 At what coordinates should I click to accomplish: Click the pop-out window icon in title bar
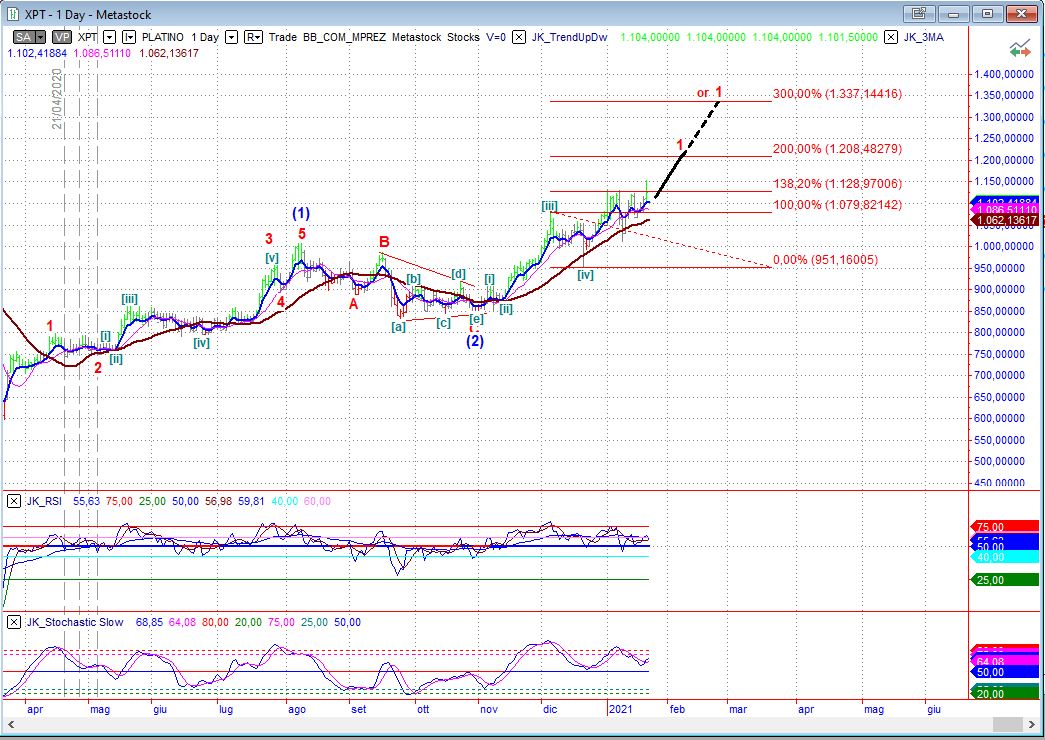pyautogui.click(x=918, y=13)
